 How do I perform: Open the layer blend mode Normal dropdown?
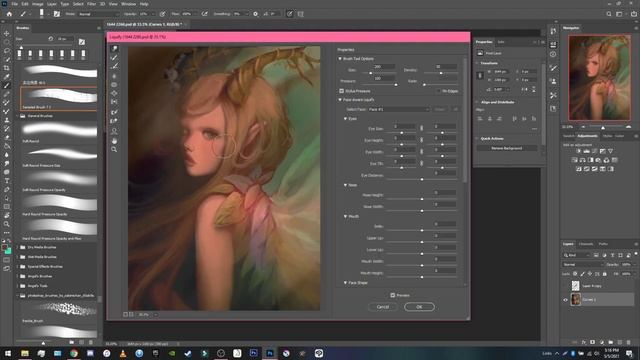[582, 264]
